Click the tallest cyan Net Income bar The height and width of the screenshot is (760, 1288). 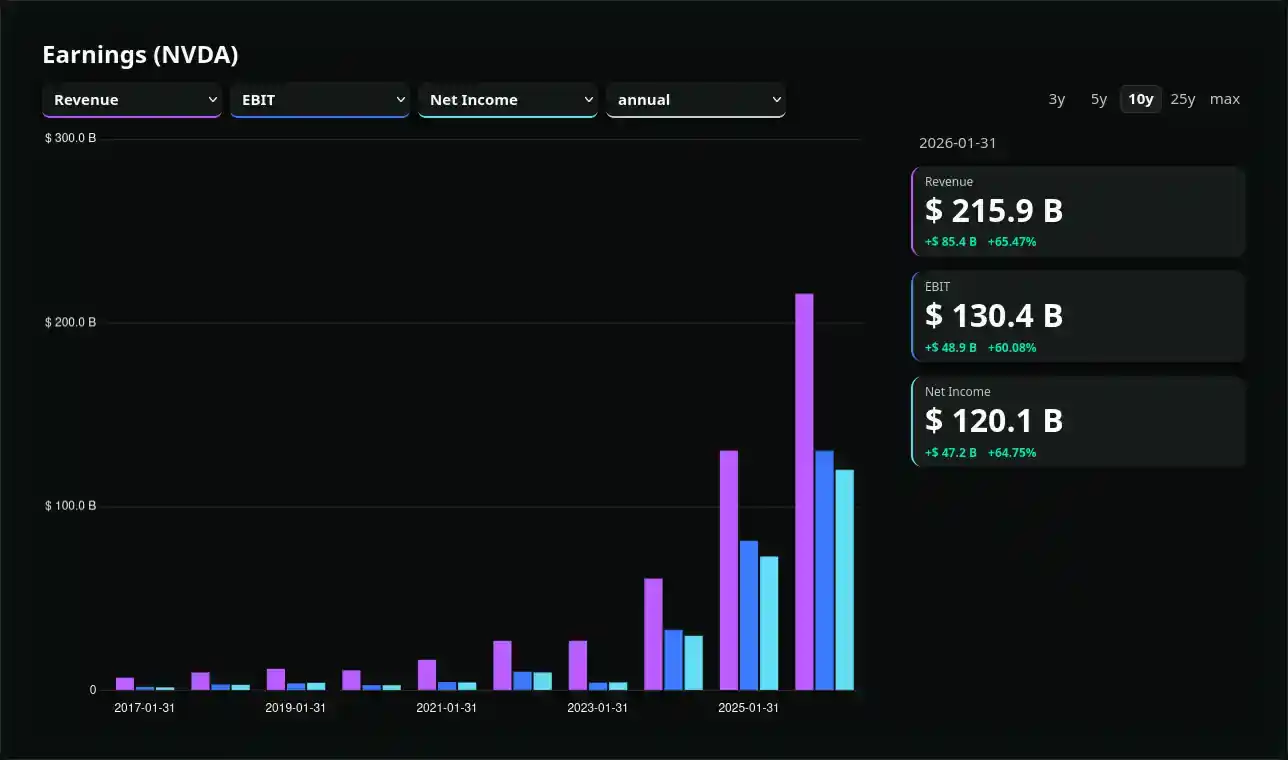[845, 580]
